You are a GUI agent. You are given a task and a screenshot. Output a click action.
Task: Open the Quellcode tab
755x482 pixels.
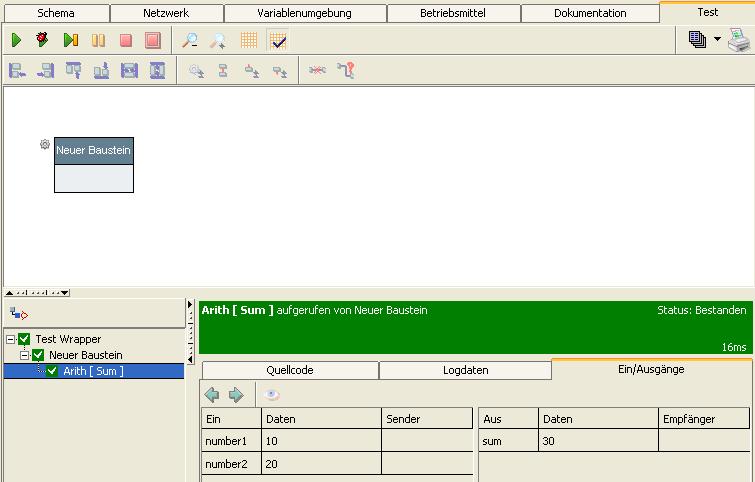[289, 370]
